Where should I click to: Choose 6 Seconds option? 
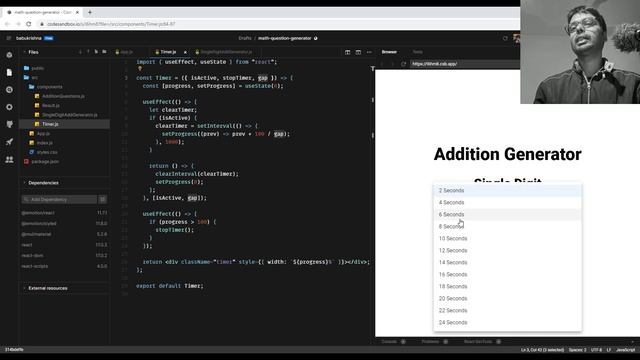point(507,215)
